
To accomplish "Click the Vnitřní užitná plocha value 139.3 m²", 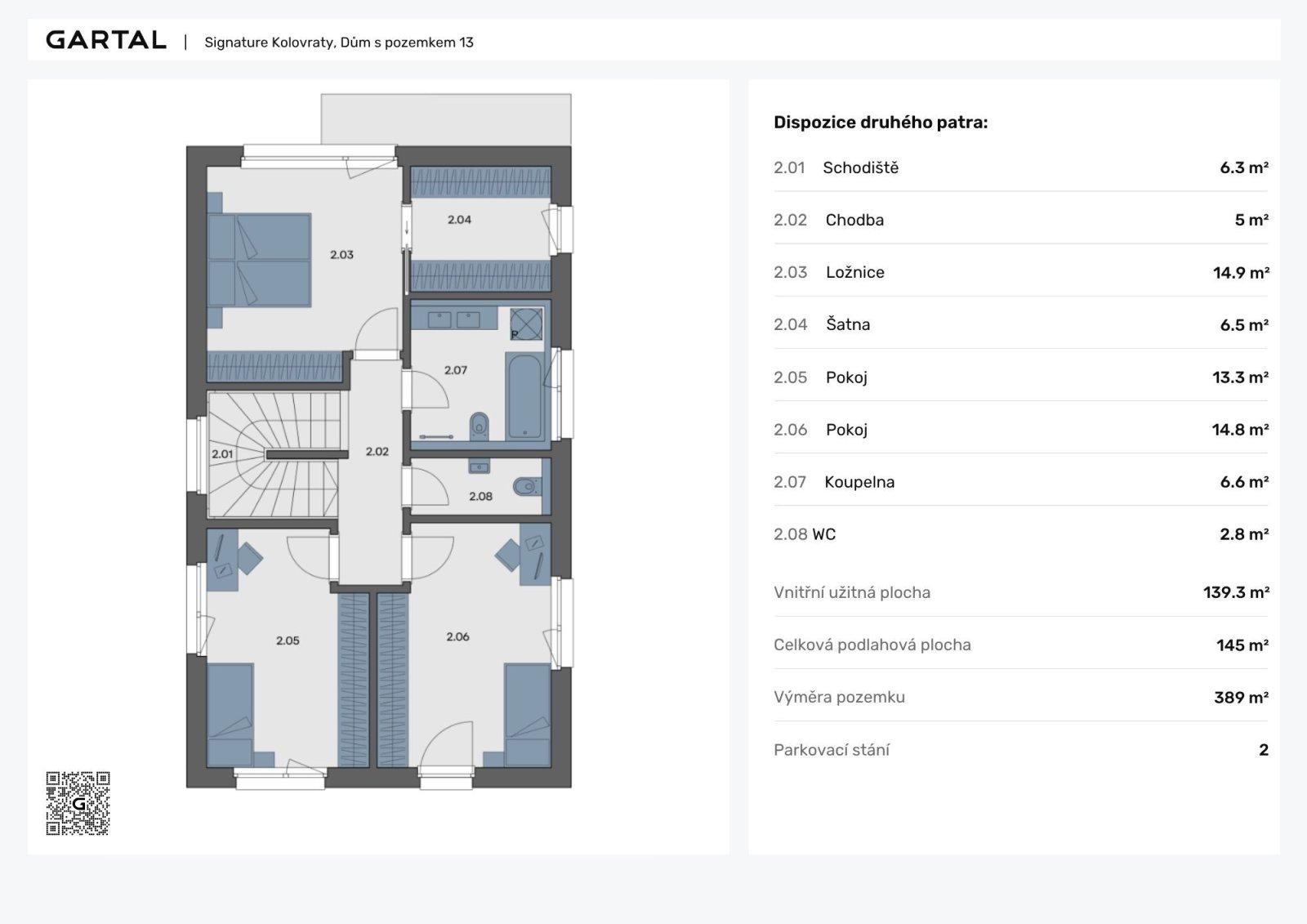I will [x=1235, y=592].
